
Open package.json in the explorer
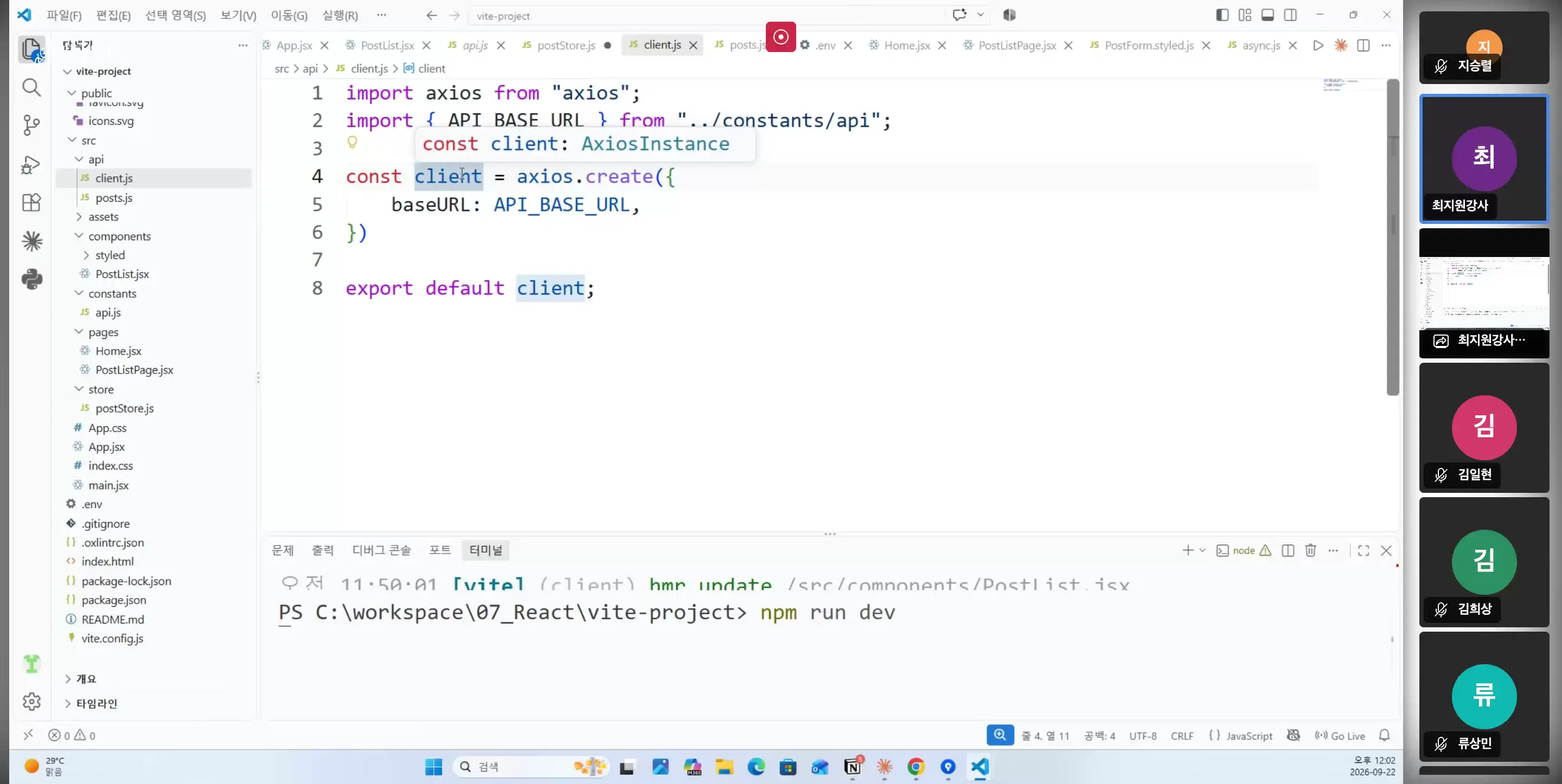pos(114,600)
